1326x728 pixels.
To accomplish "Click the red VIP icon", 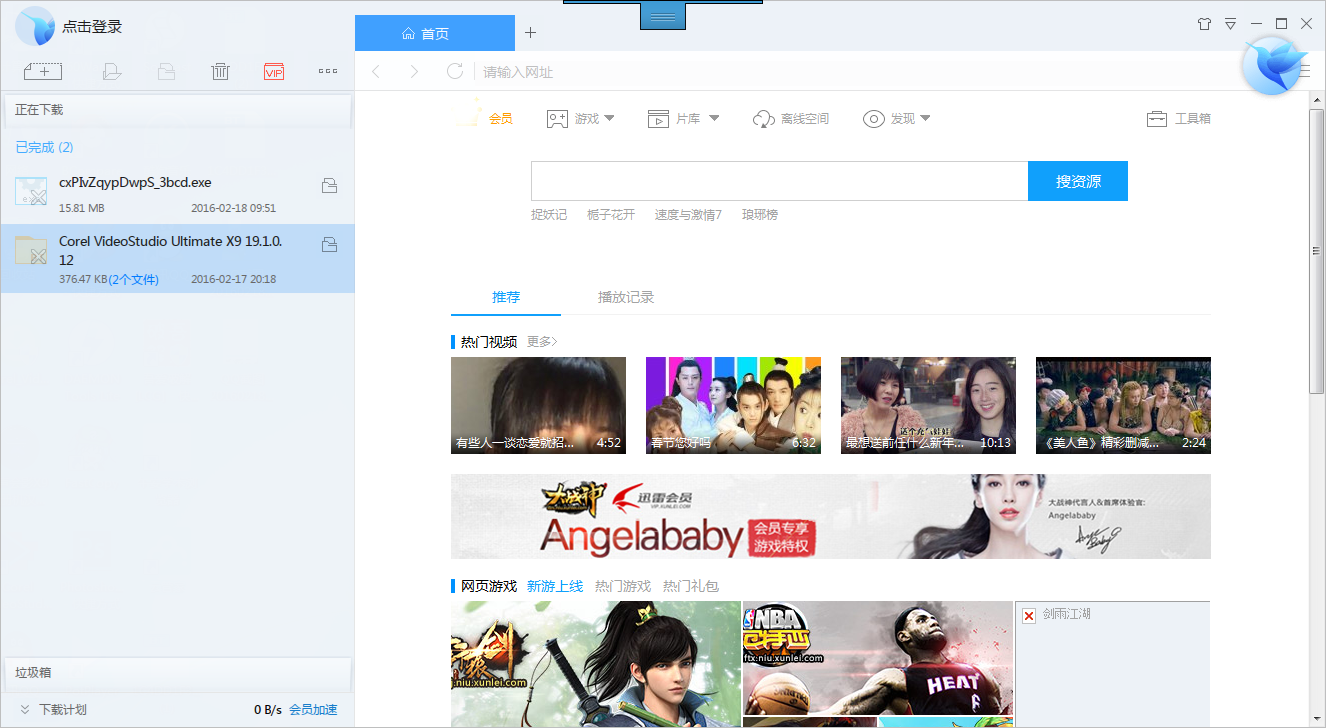I will click(x=274, y=71).
